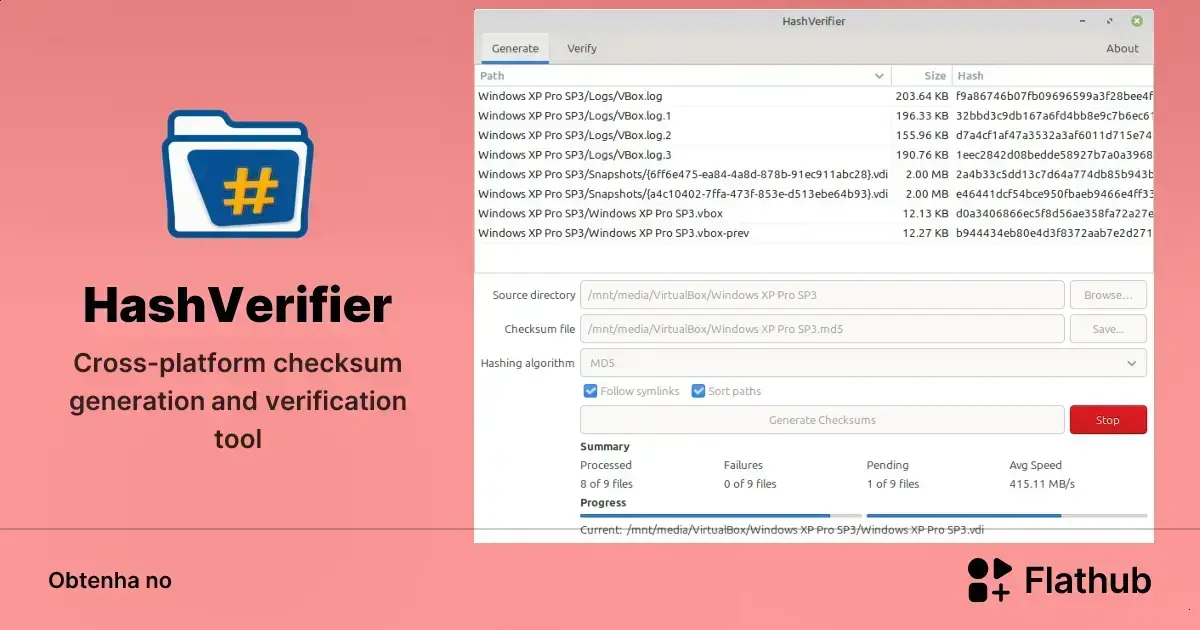Click the hash starting 2a4b33c5dd13
The image size is (1200, 630).
[x=1054, y=175]
